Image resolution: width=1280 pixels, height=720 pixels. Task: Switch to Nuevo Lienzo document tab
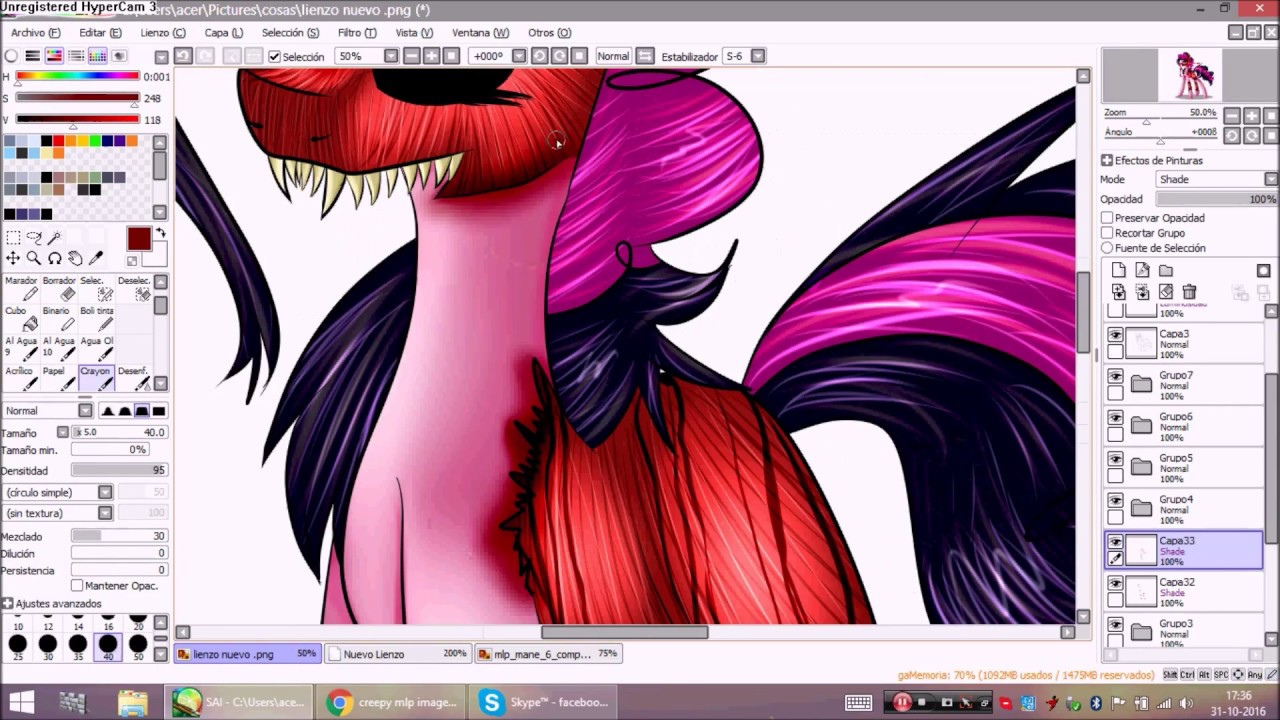pyautogui.click(x=398, y=654)
